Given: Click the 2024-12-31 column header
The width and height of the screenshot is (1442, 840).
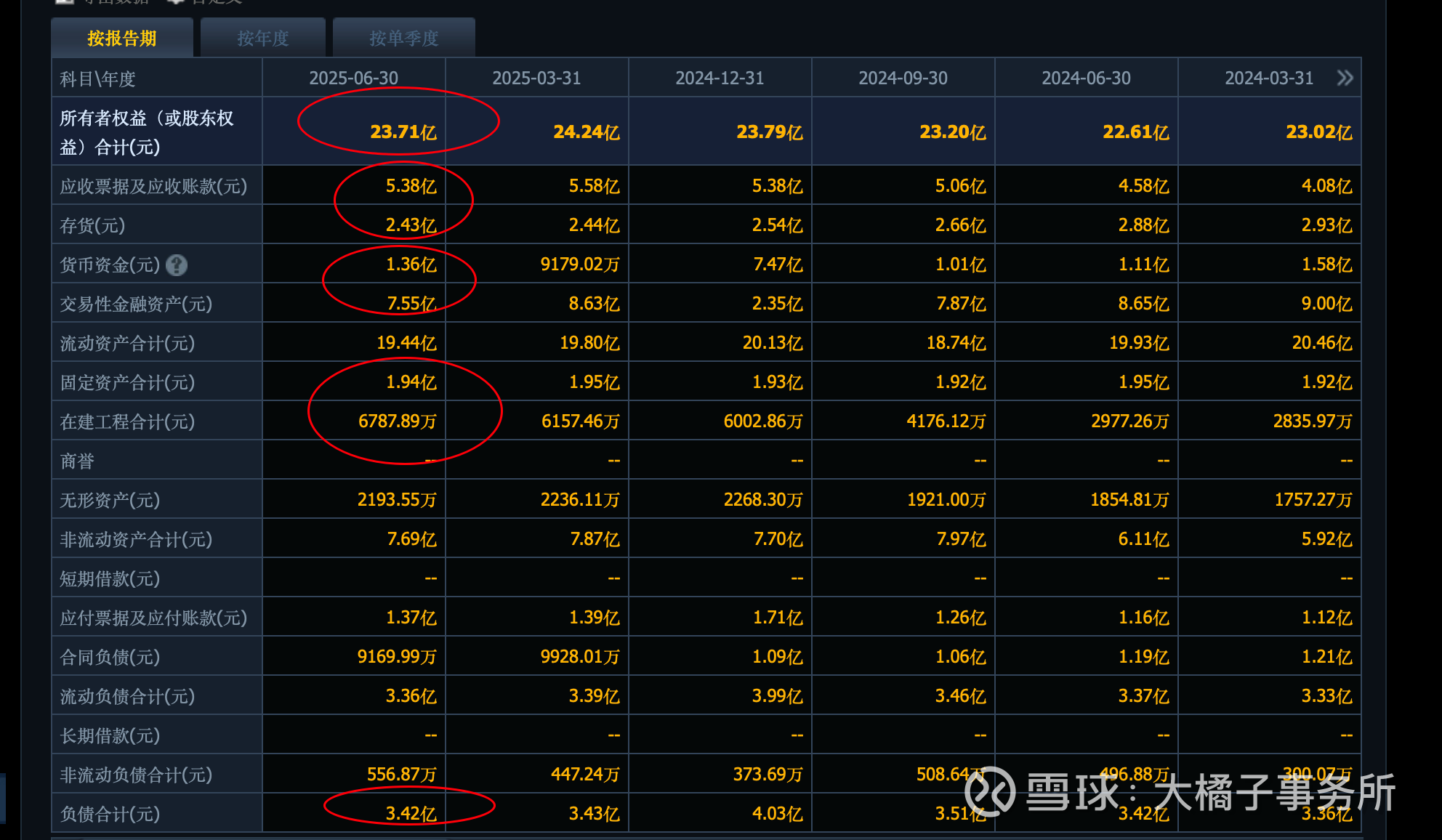Looking at the screenshot, I should click(x=720, y=78).
